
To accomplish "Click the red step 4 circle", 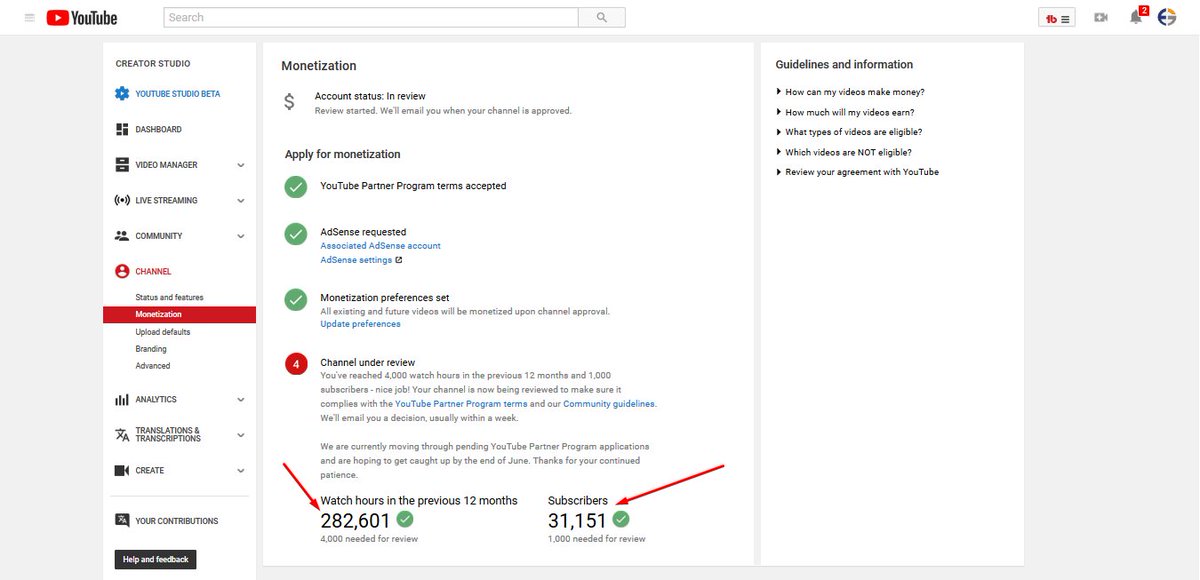I will (295, 364).
